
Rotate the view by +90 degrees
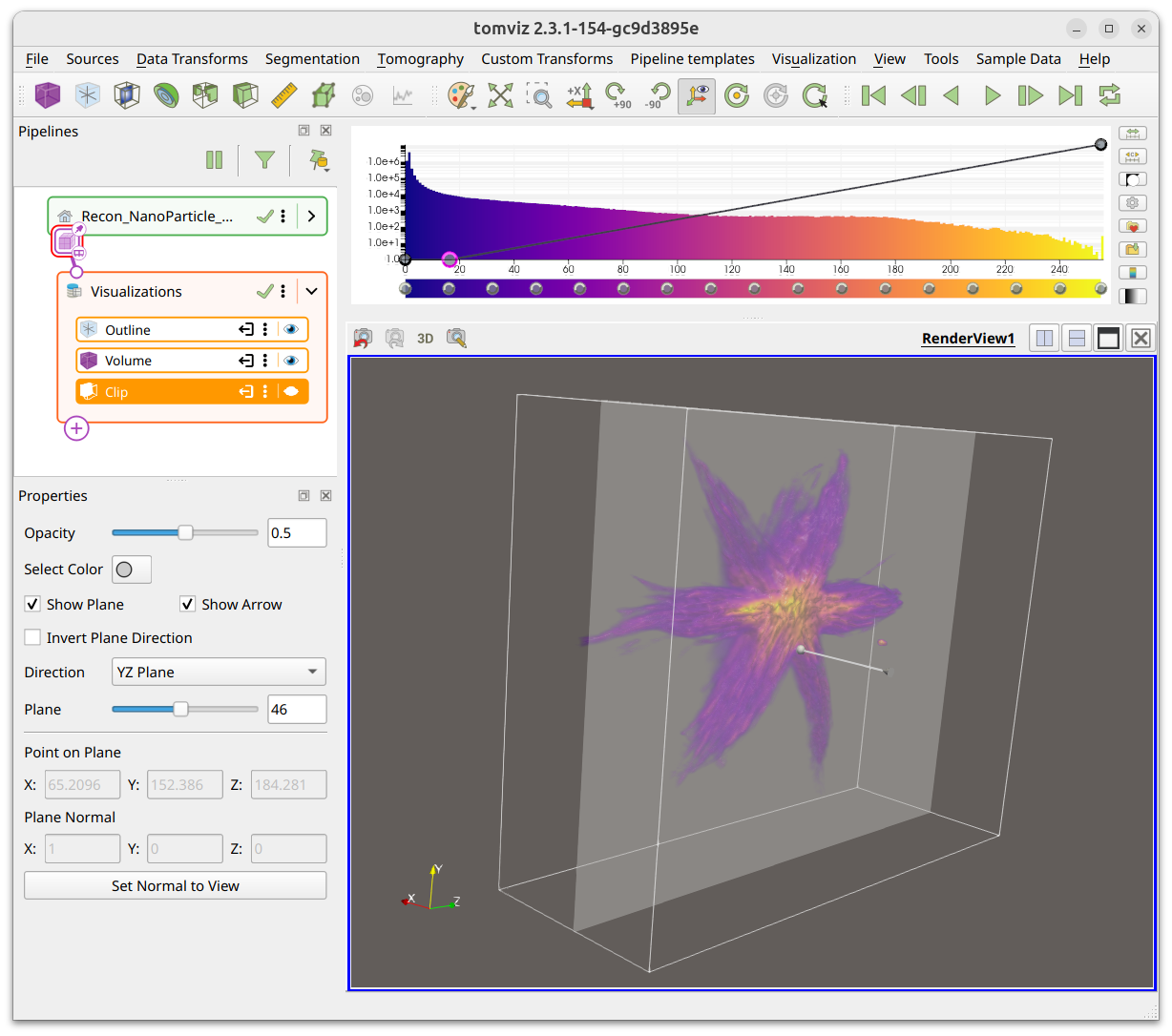[617, 94]
